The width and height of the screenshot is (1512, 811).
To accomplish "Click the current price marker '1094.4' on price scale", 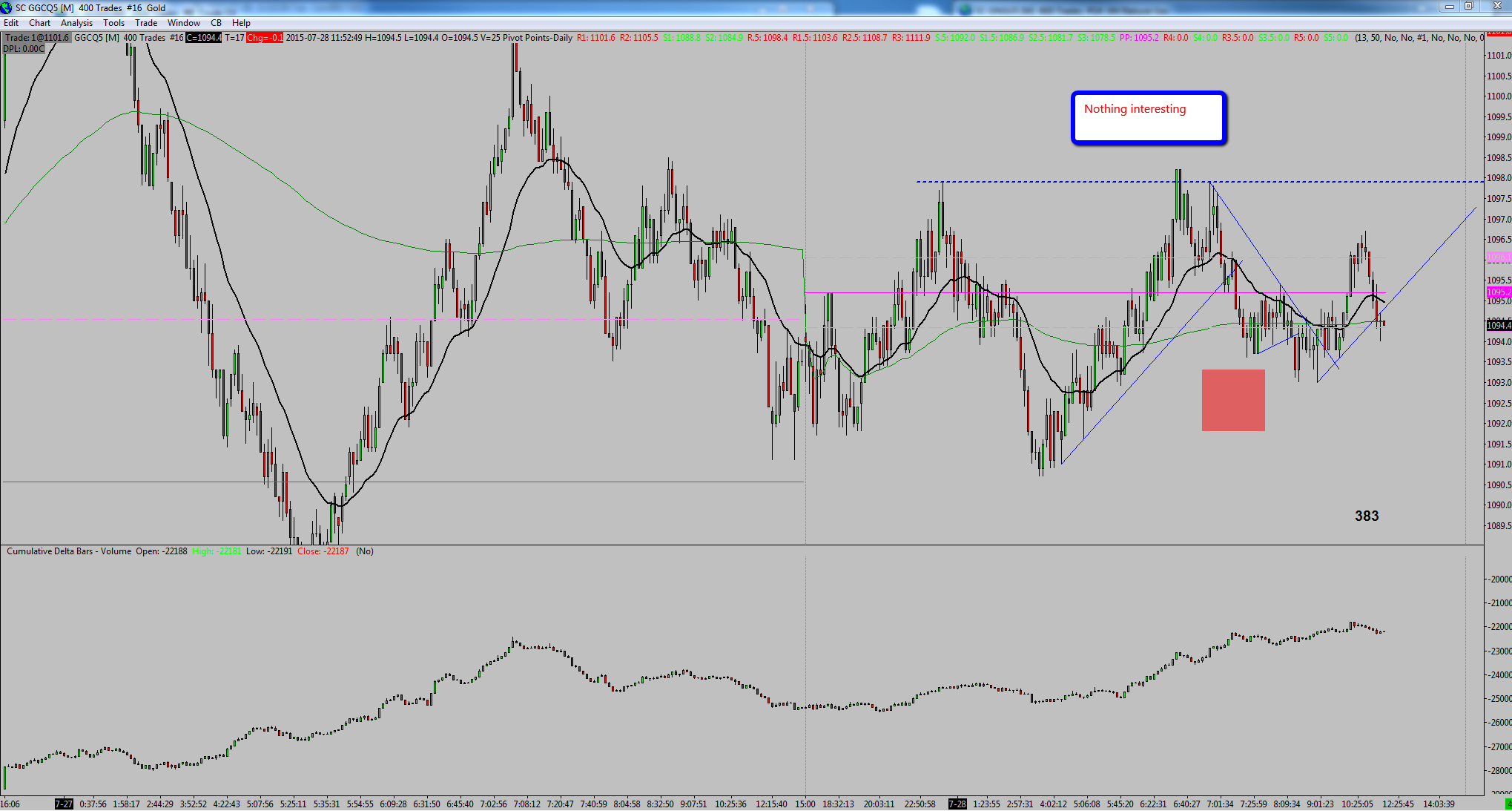I will [x=1499, y=326].
